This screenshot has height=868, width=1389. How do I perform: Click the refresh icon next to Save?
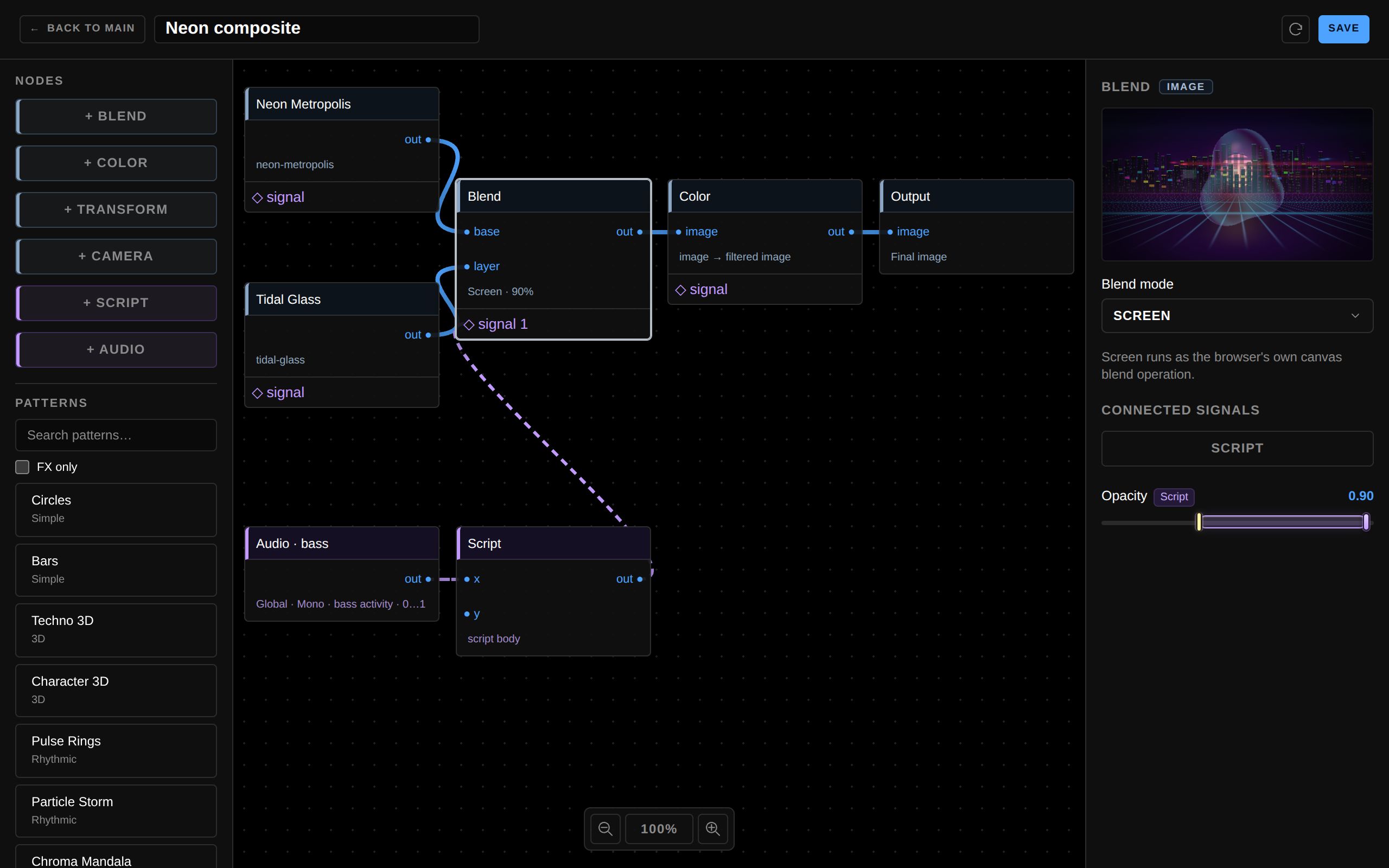click(1295, 29)
